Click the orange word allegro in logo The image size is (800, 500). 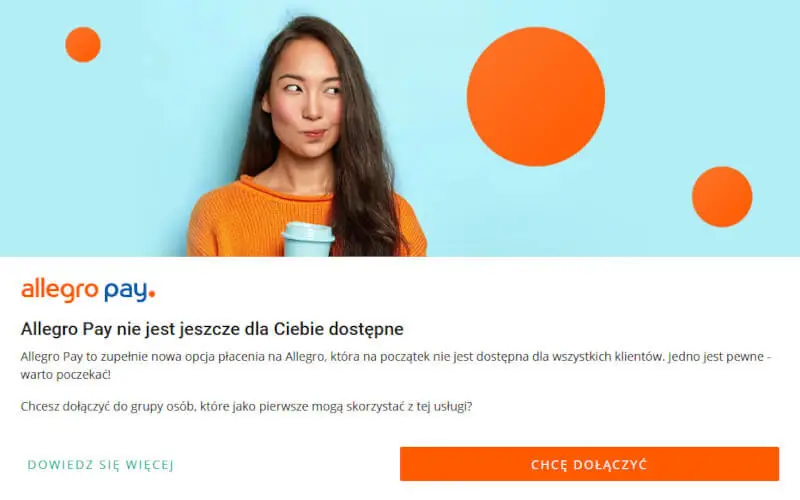(59, 290)
